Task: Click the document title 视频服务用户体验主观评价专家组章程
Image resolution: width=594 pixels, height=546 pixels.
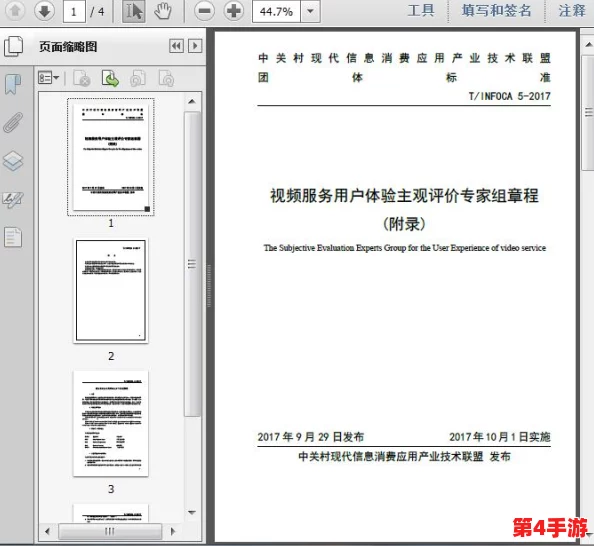Action: pos(404,196)
